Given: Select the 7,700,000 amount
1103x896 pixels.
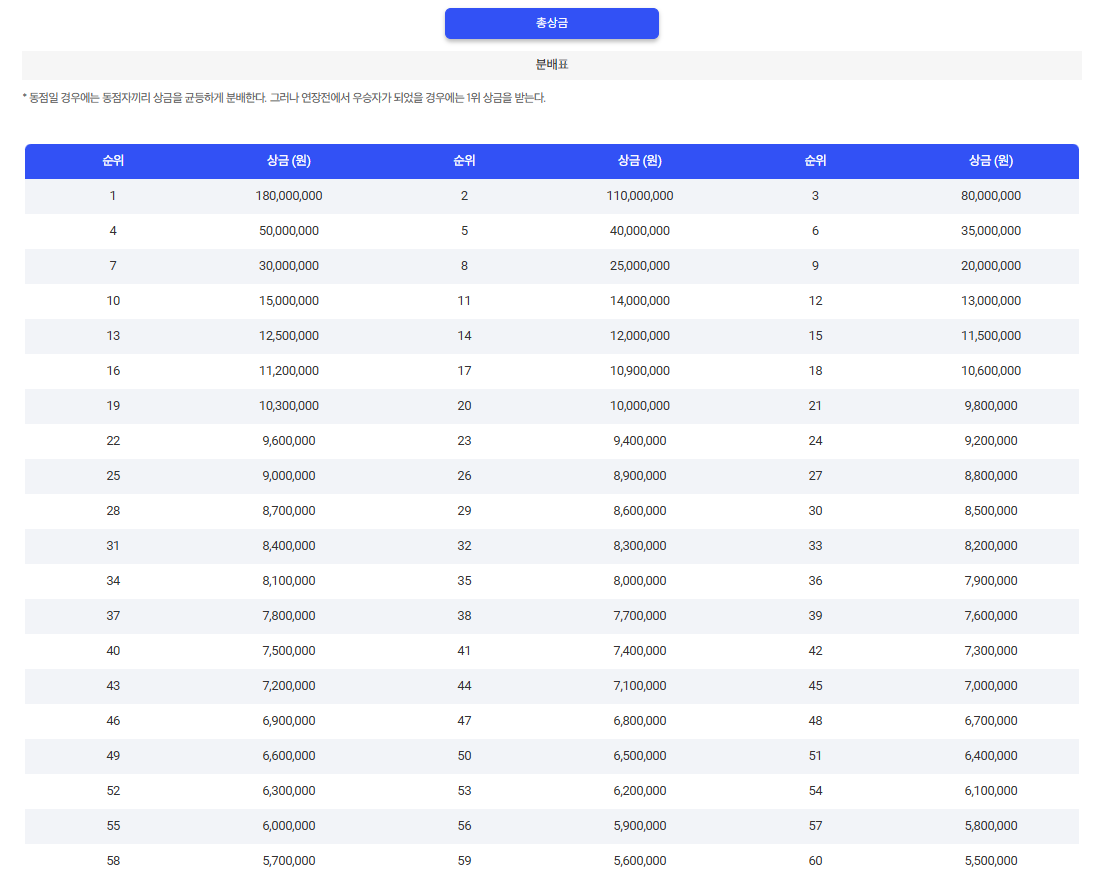Looking at the screenshot, I should coord(639,616).
